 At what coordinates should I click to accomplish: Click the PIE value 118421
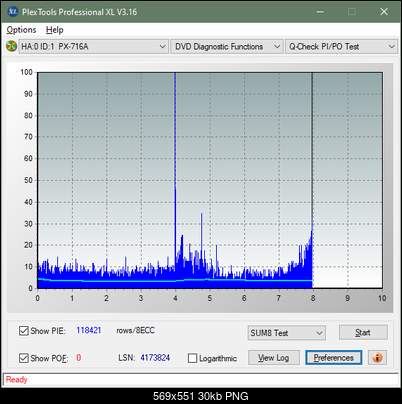tap(89, 330)
